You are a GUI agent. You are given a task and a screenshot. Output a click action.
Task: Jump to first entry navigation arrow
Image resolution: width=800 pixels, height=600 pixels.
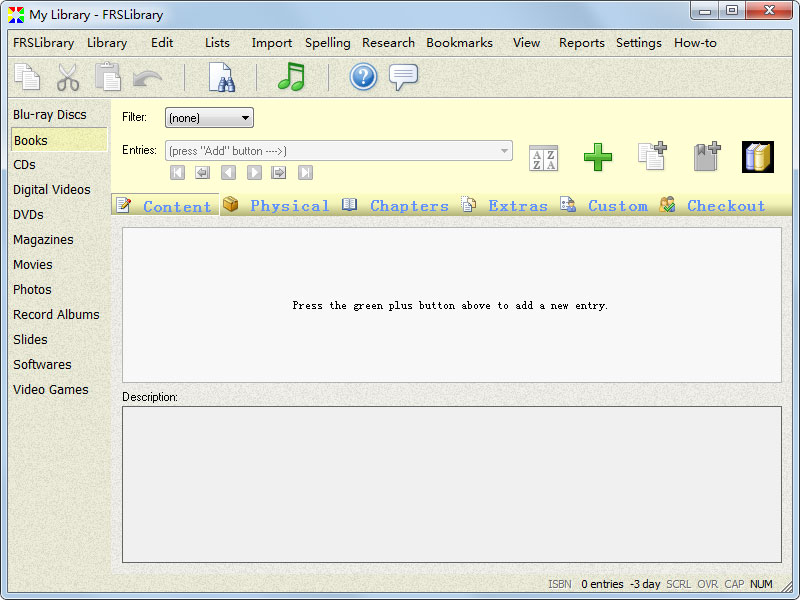pyautogui.click(x=178, y=173)
